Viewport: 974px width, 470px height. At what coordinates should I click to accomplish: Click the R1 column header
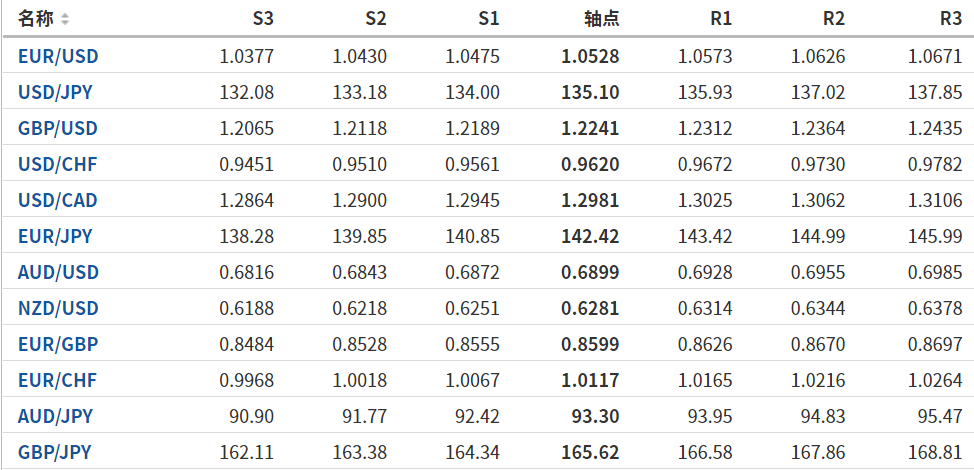point(721,19)
